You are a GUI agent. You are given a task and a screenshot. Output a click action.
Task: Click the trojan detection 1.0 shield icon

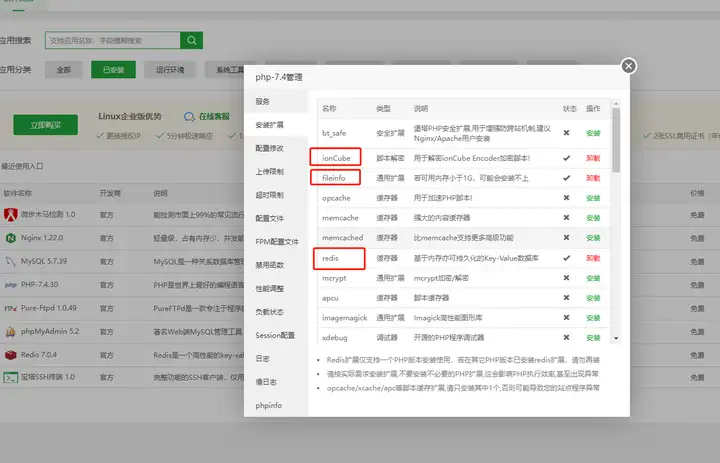click(x=11, y=215)
